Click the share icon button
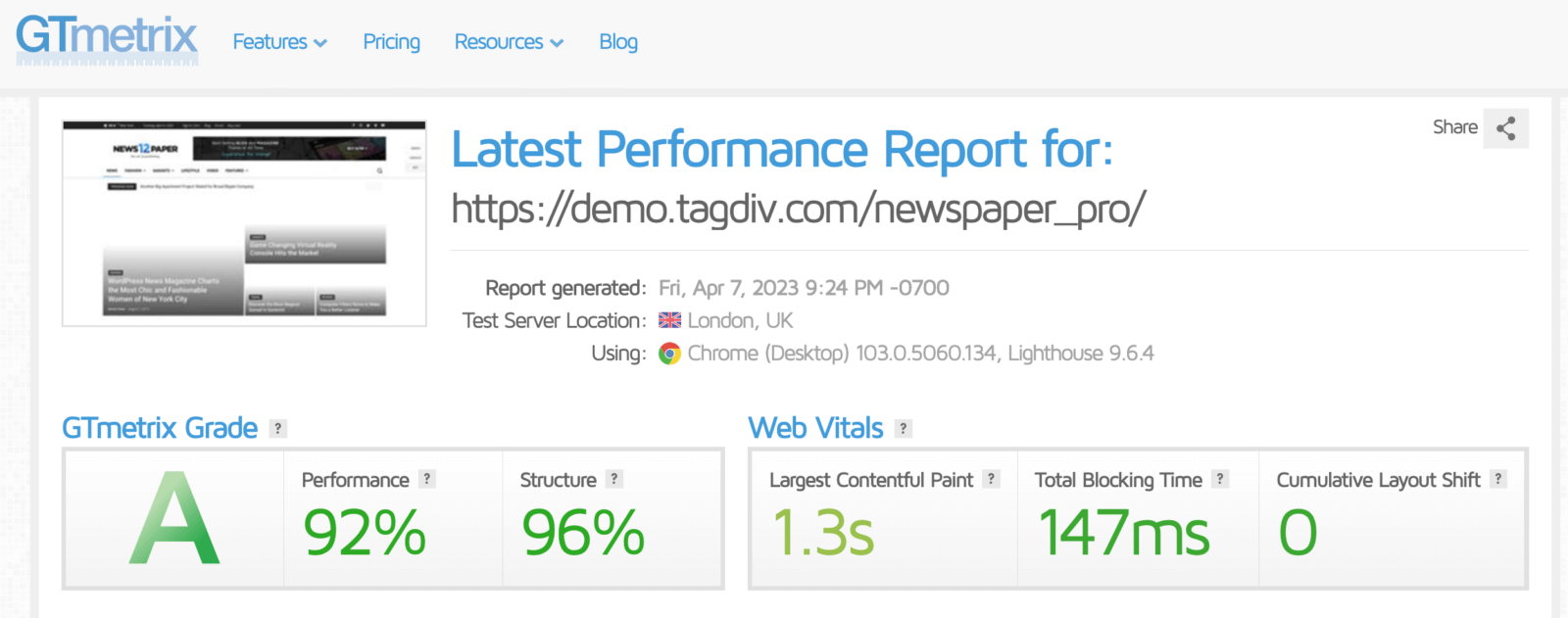1568x618 pixels. click(1506, 128)
